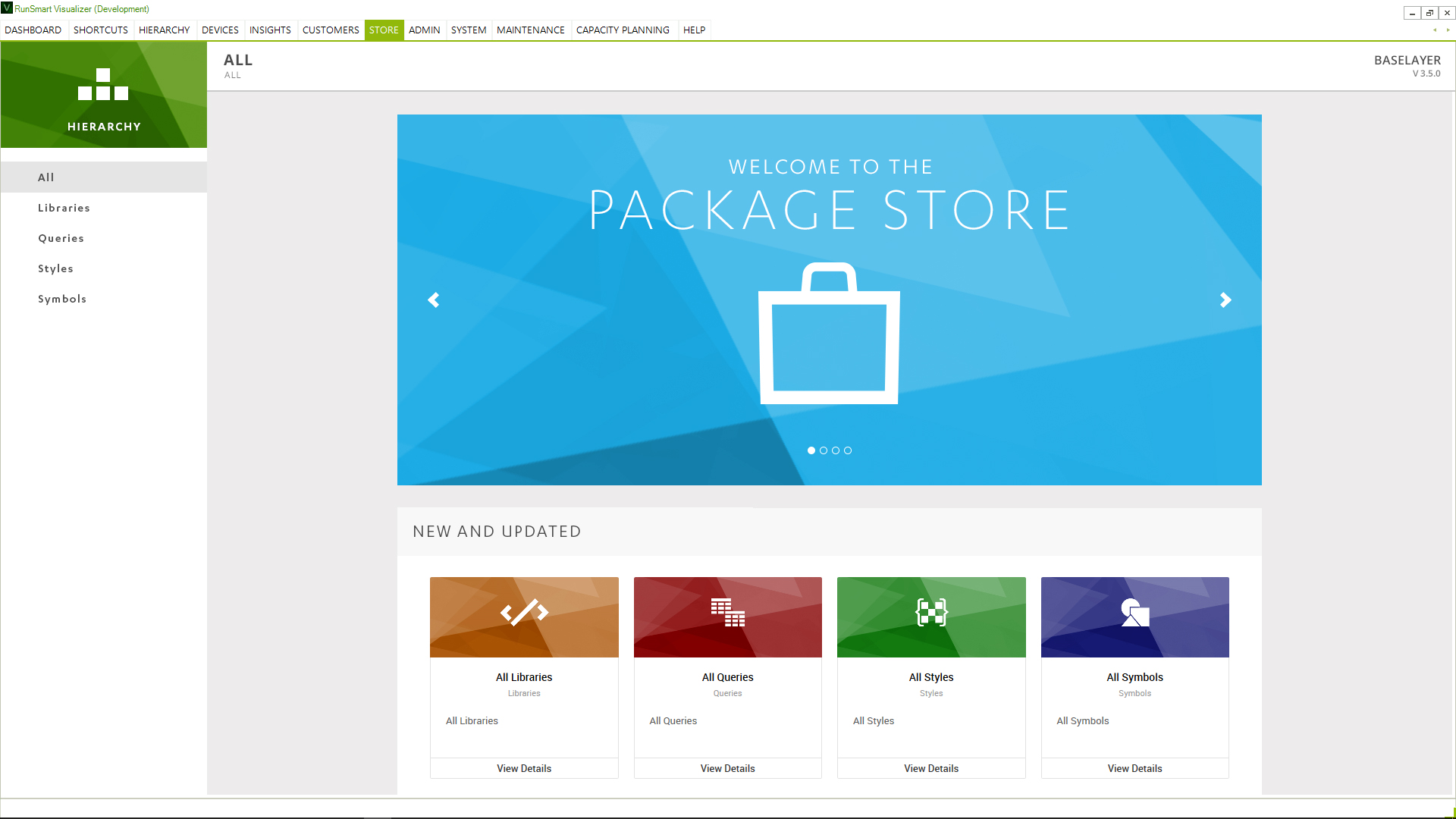
Task: Click the All Symbols shapes icon
Action: click(x=1134, y=612)
